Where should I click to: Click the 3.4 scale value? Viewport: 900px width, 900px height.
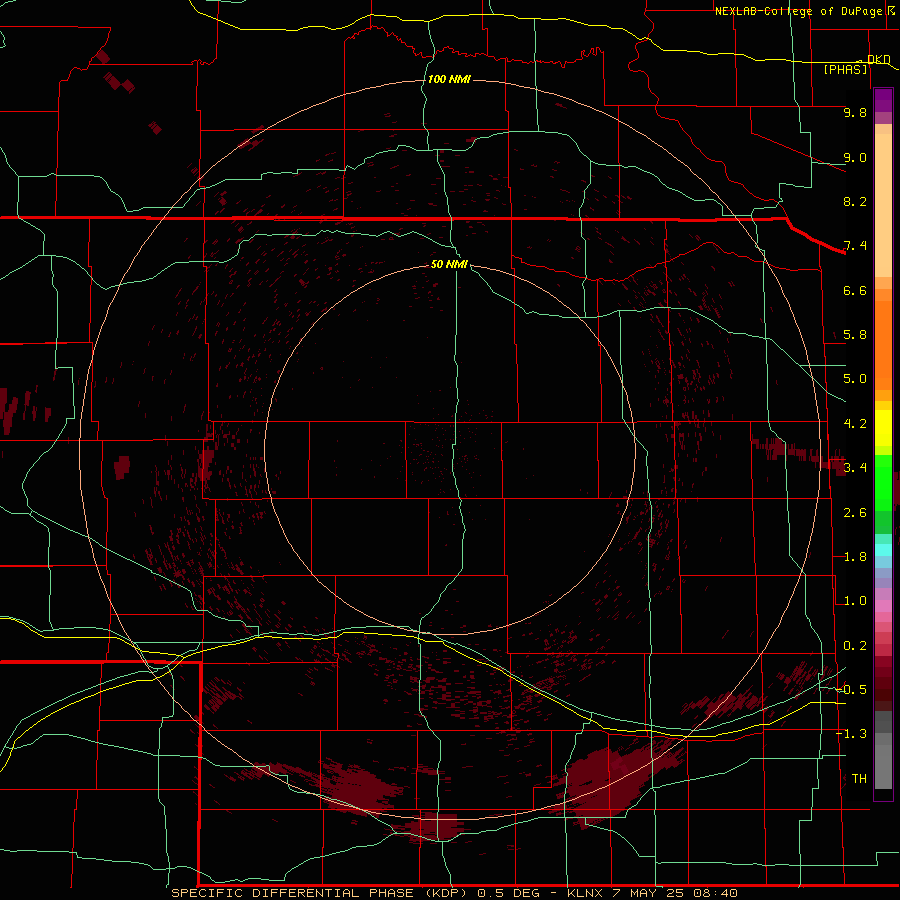[855, 467]
